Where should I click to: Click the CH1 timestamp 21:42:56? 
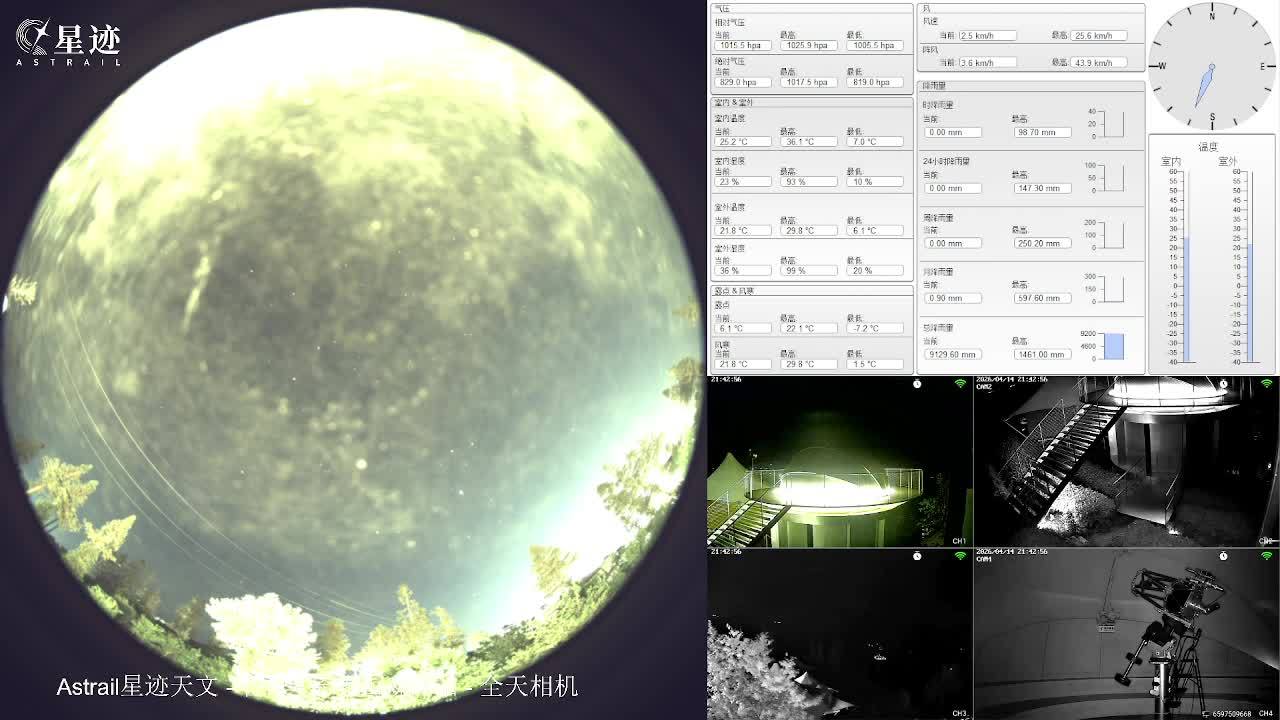[726, 380]
